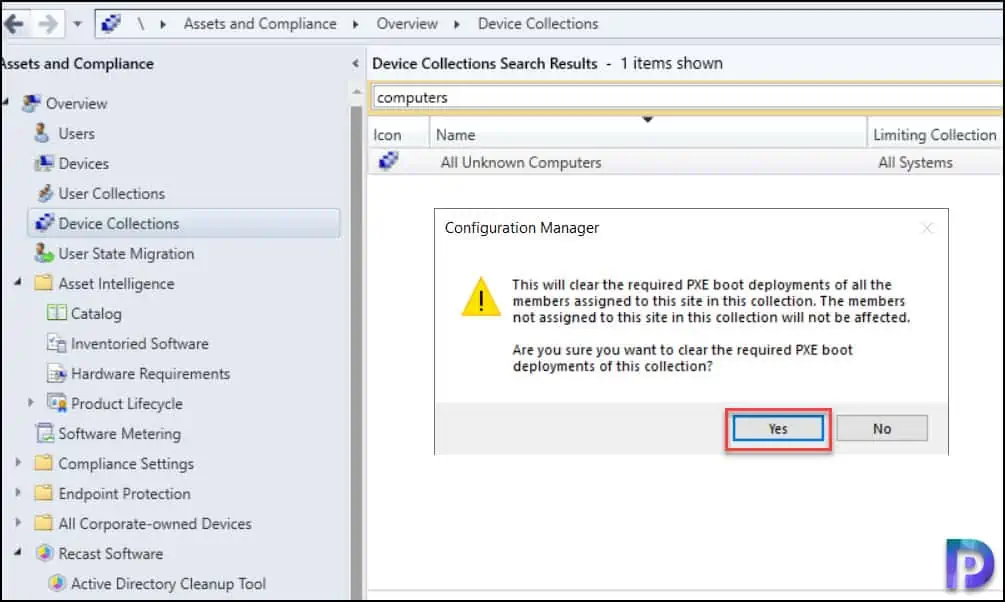Screen dimensions: 1005x602
Task: Click the Inventoried Software icon
Action: 56,343
